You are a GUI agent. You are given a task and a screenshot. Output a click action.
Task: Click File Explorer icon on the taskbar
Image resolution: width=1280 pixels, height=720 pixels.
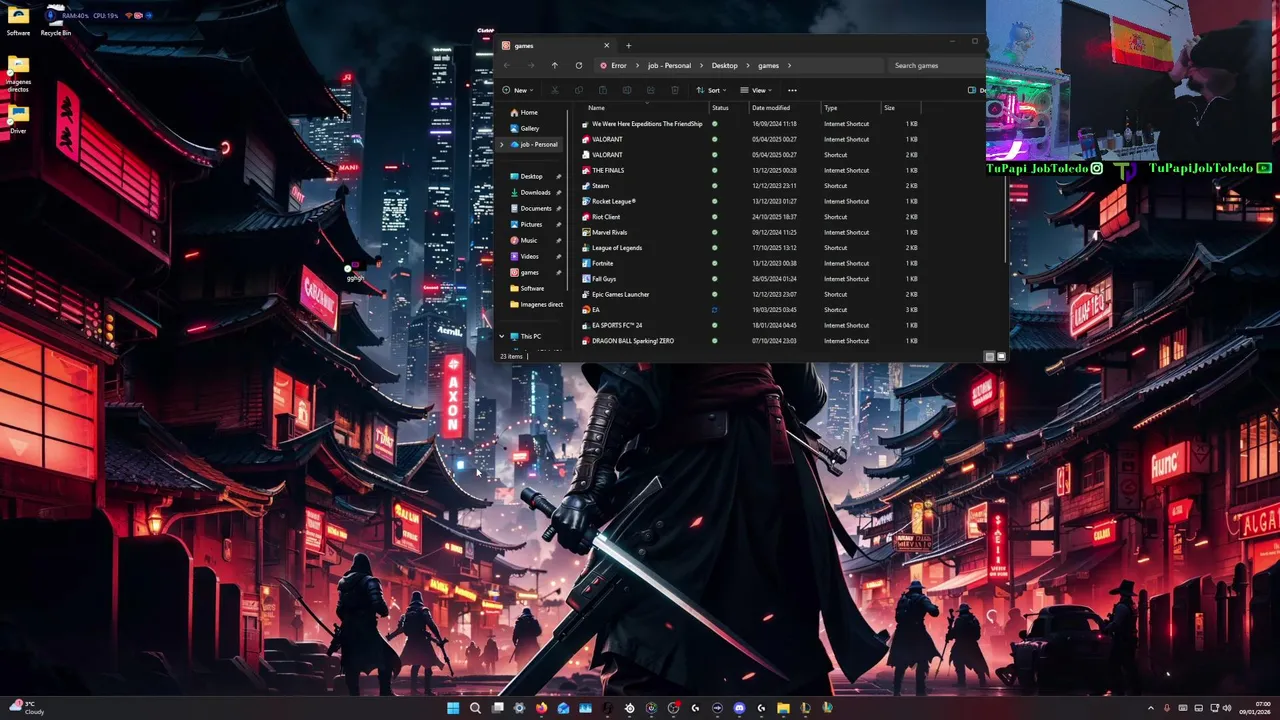tap(783, 708)
